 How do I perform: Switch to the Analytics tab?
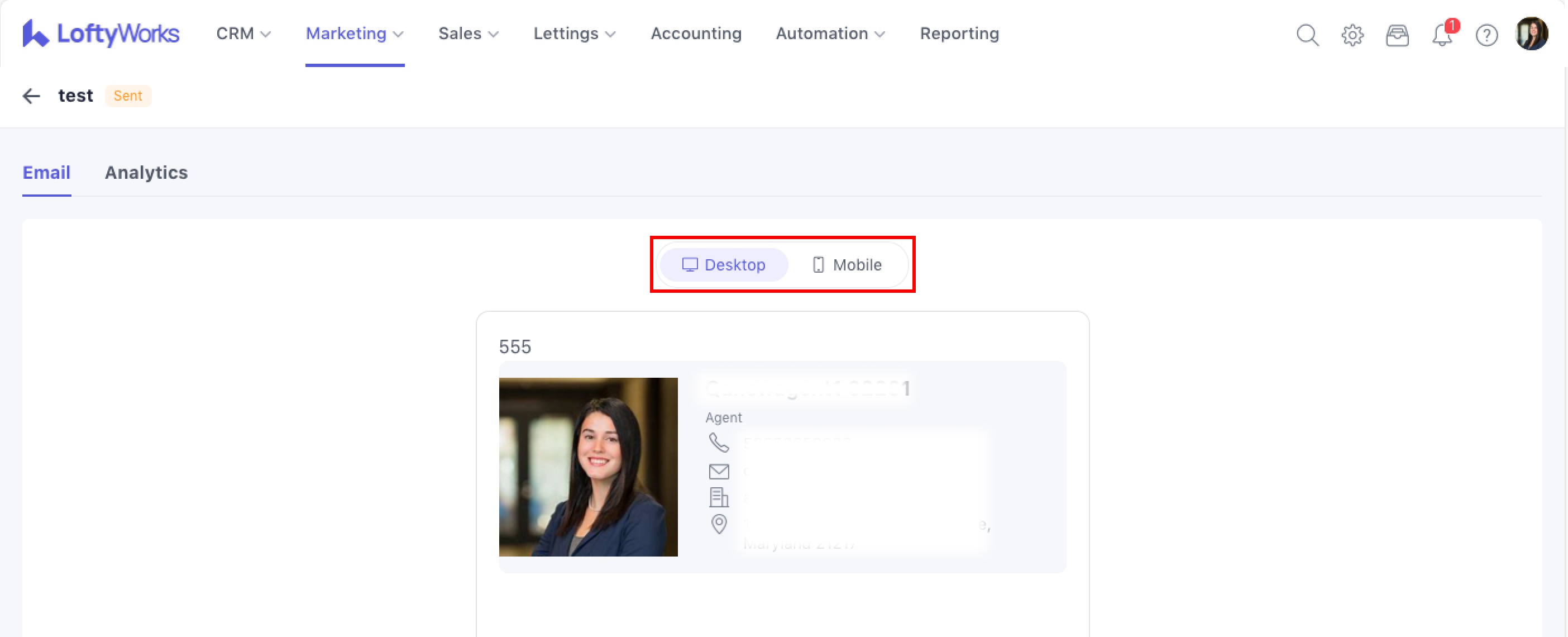[x=146, y=172]
